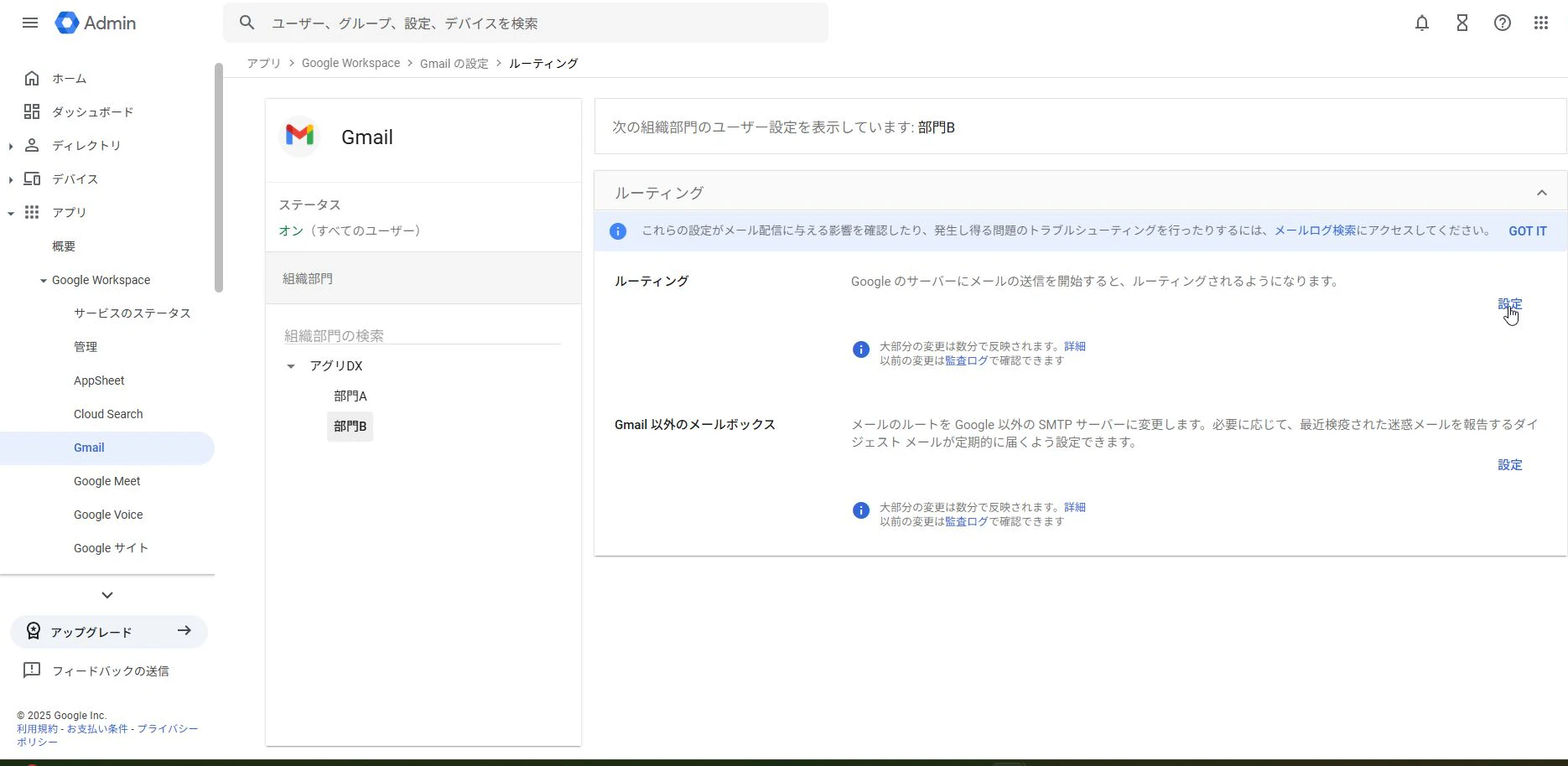Screen dimensions: 1568x766
Task: Click the apps grid icon in sidebar
Action: (x=32, y=212)
